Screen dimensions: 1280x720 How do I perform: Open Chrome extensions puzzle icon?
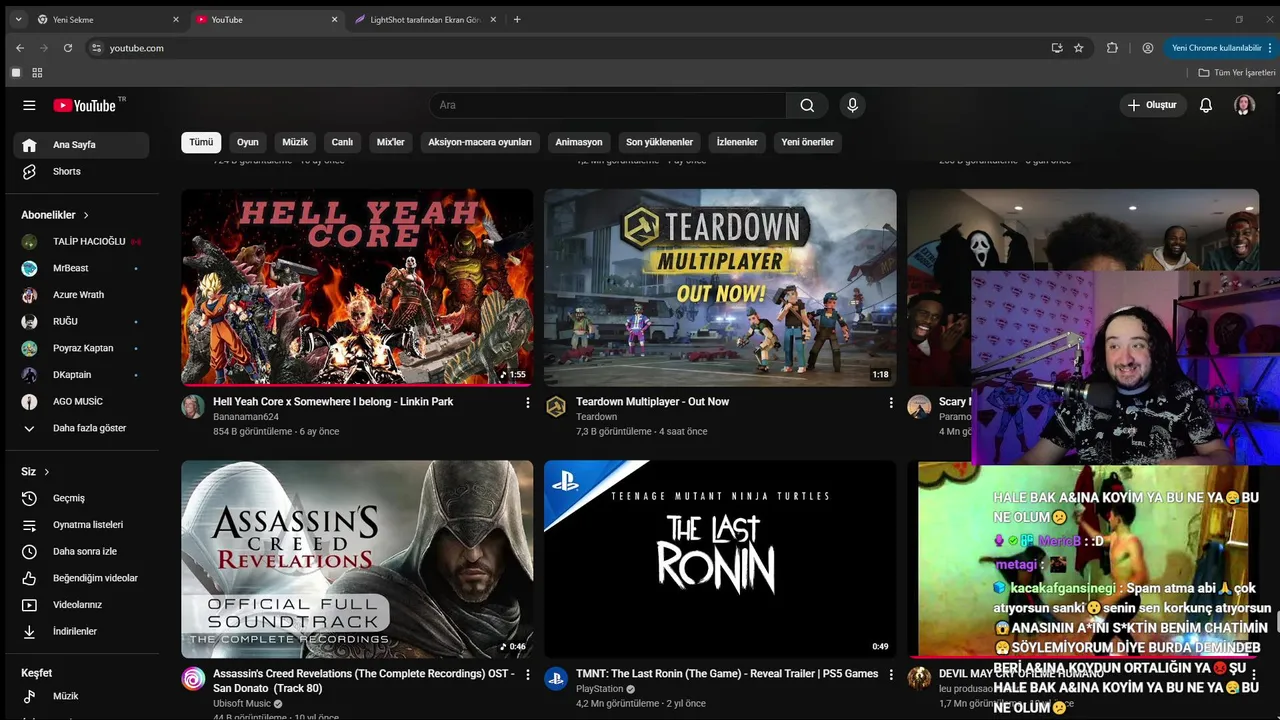(x=1112, y=48)
